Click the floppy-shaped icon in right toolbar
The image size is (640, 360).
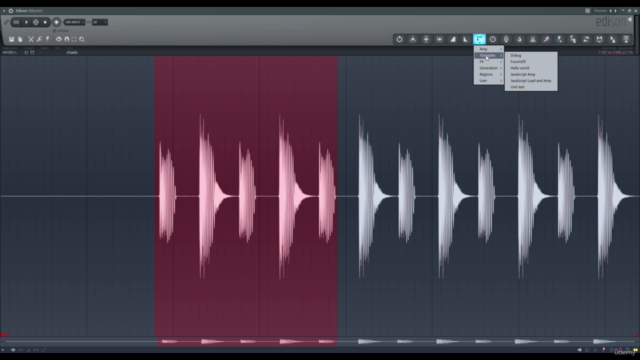coord(599,39)
